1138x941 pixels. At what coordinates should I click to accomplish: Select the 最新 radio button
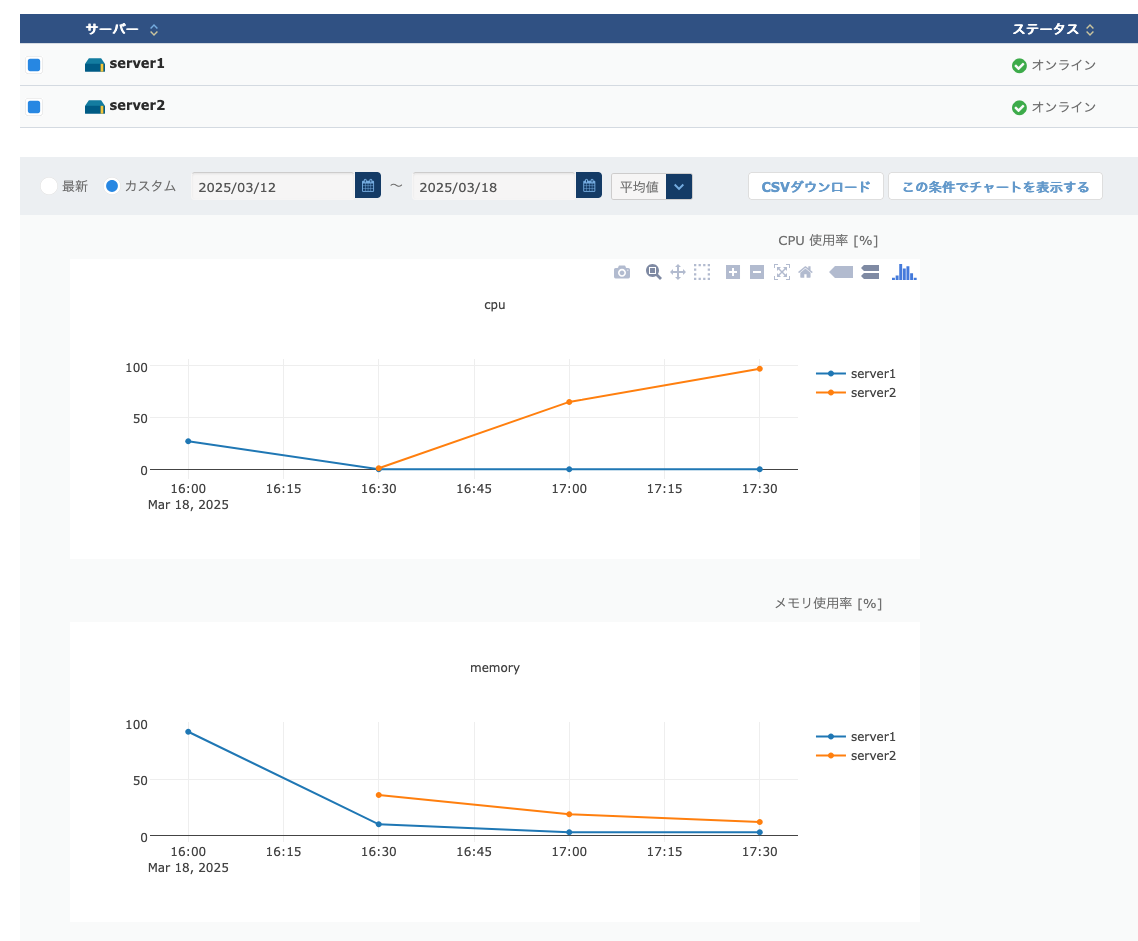pyautogui.click(x=49, y=186)
